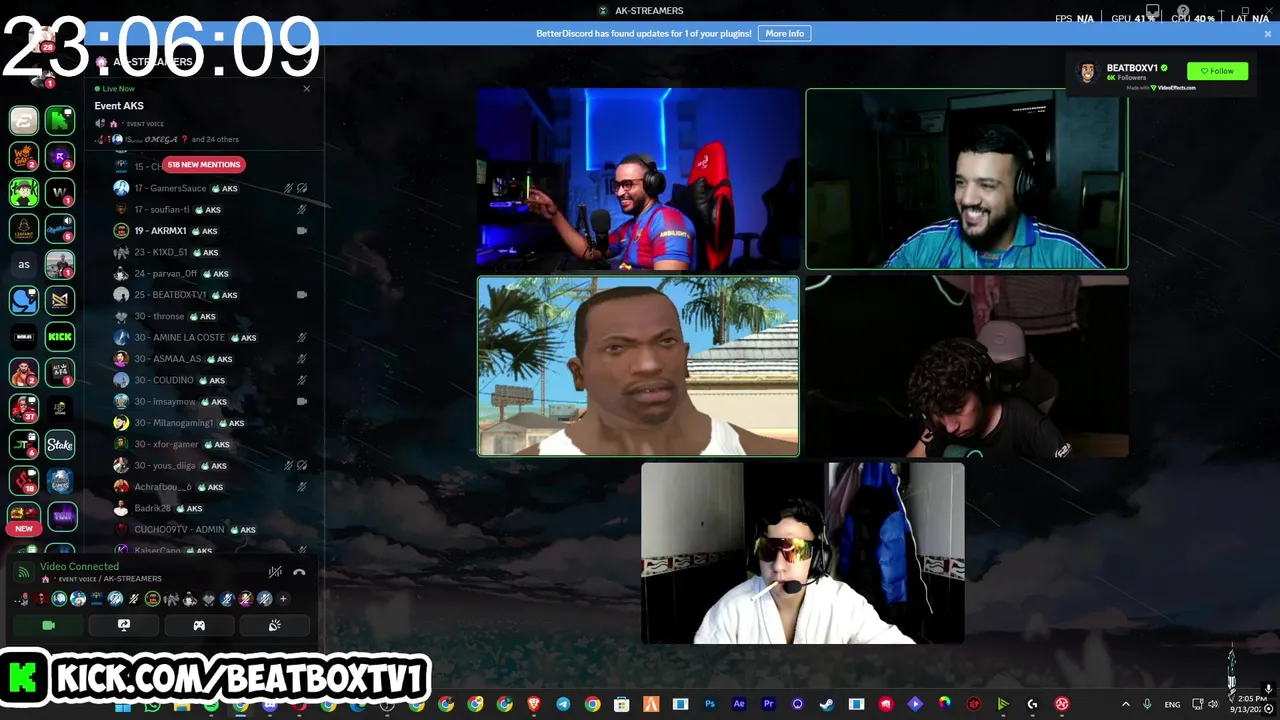Click the muted mic icon on soufian-ti's row

point(302,209)
